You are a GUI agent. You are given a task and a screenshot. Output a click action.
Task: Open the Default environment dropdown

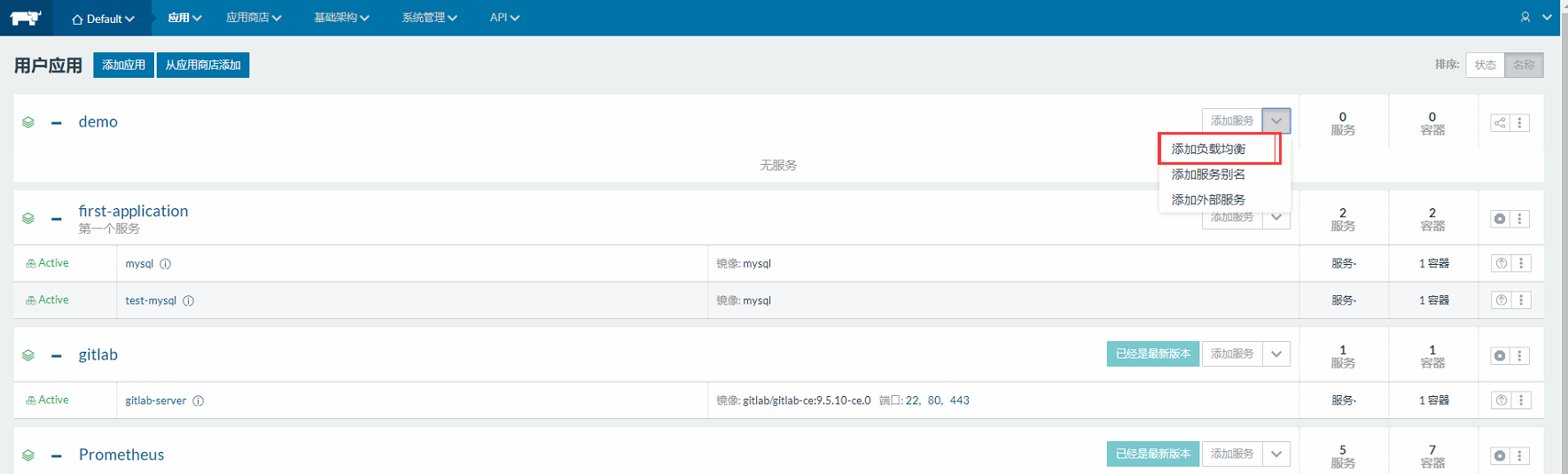[103, 19]
